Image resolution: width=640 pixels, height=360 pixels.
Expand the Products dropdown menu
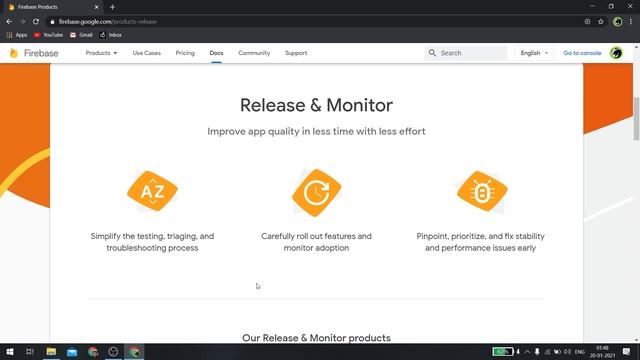[101, 53]
